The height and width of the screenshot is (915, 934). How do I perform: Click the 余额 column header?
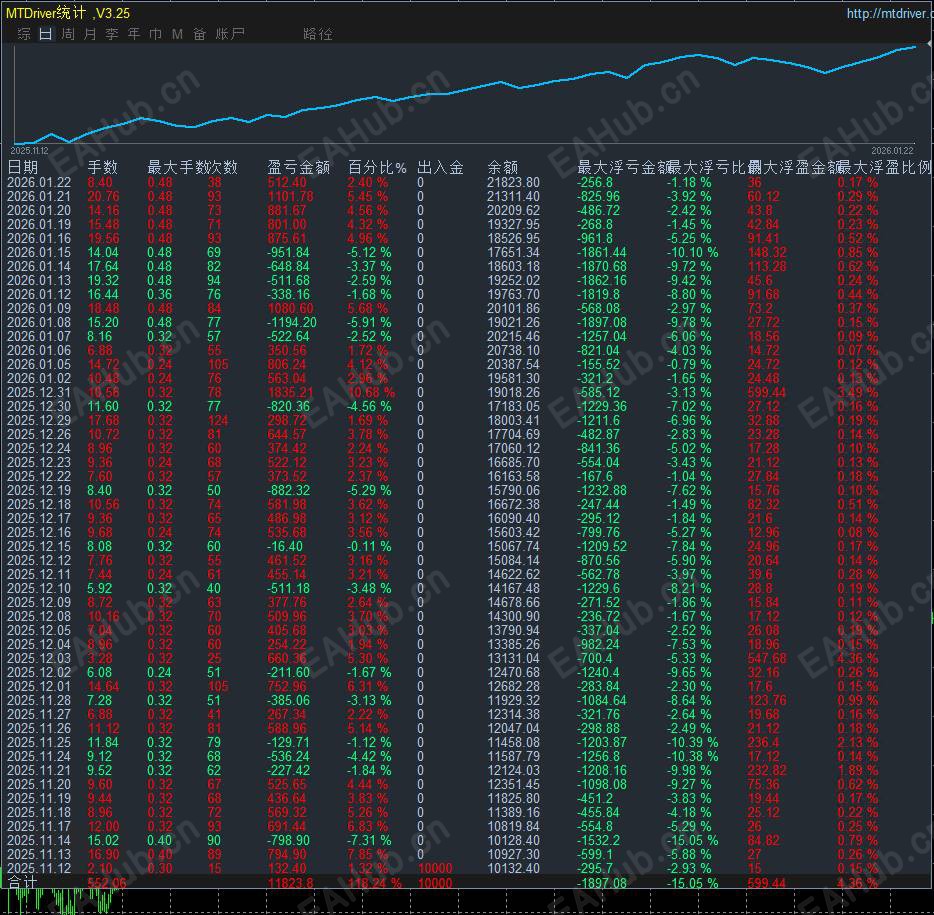(x=502, y=167)
